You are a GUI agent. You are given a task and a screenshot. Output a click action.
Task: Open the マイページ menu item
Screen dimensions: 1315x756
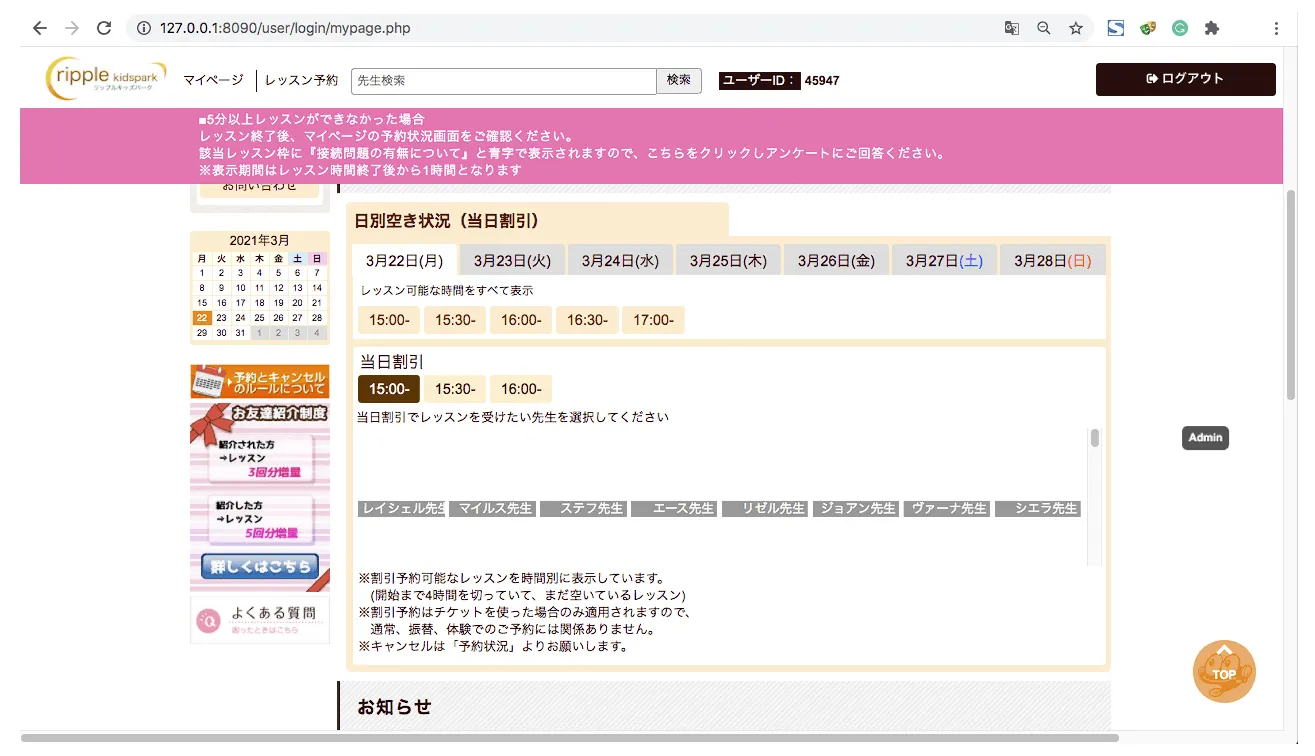[213, 80]
